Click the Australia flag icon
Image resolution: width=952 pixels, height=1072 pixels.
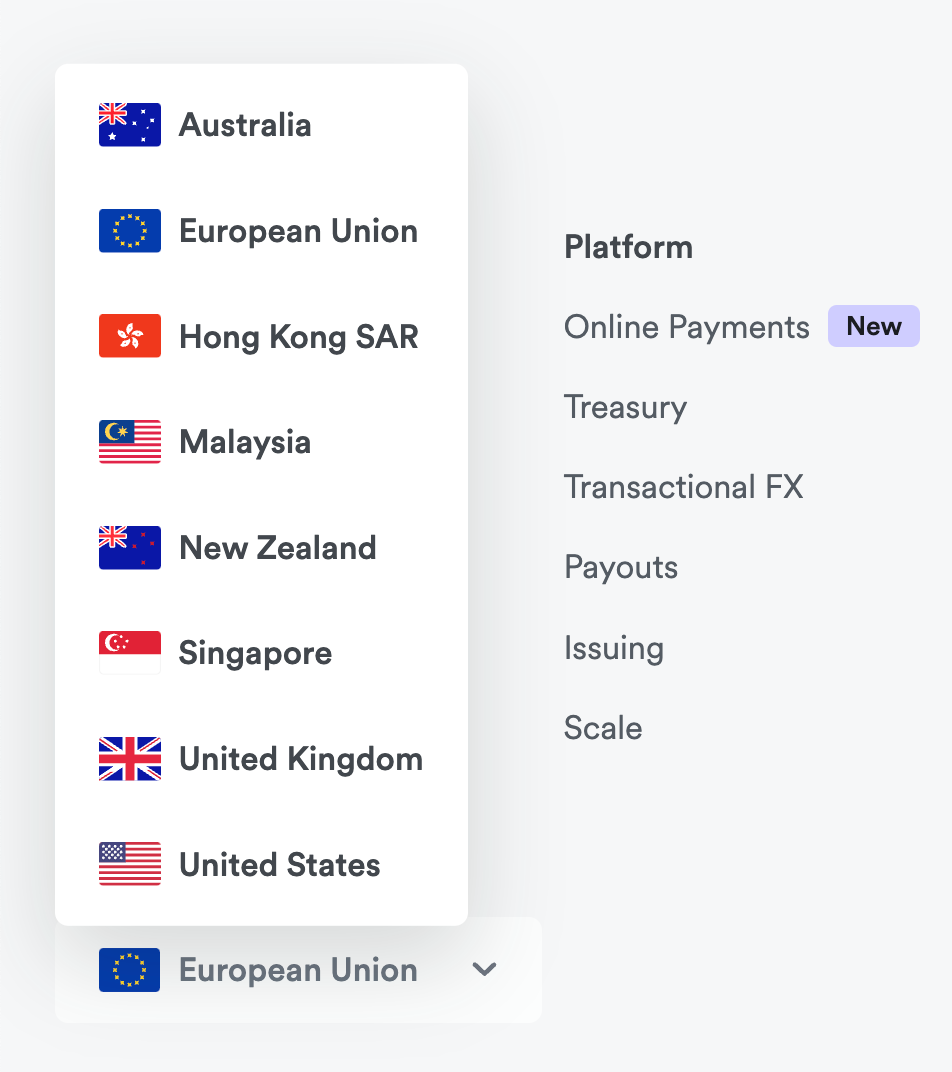pyautogui.click(x=130, y=125)
